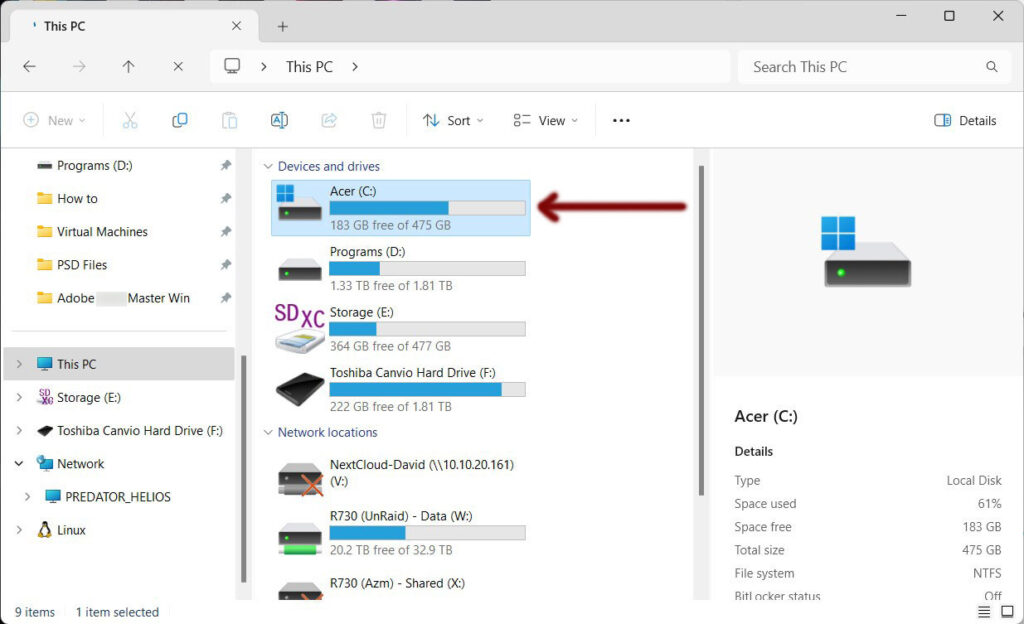Click the Share icon in toolbar
This screenshot has height=624, width=1024.
[x=329, y=120]
